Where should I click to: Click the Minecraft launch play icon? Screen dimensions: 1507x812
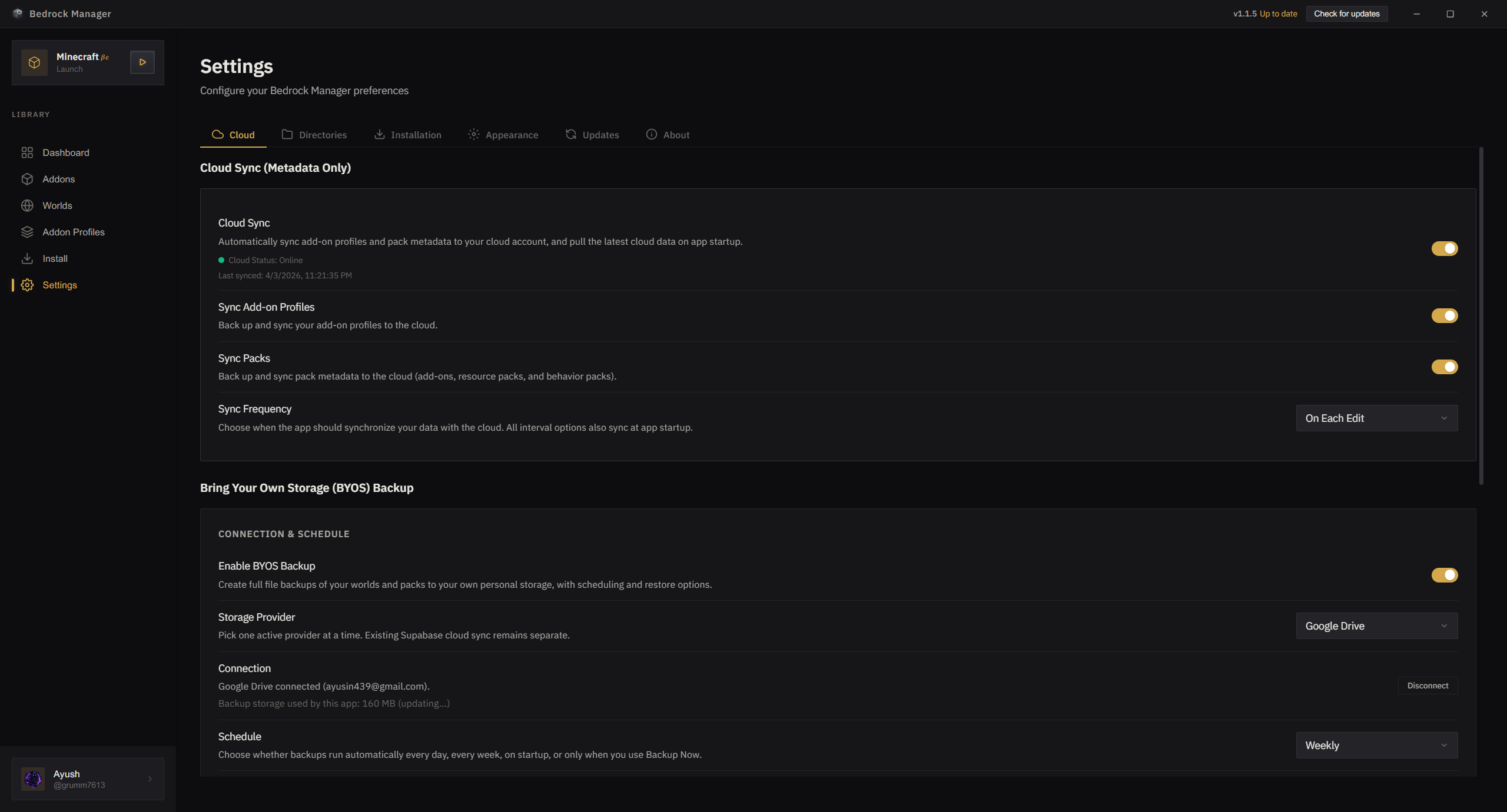(142, 62)
